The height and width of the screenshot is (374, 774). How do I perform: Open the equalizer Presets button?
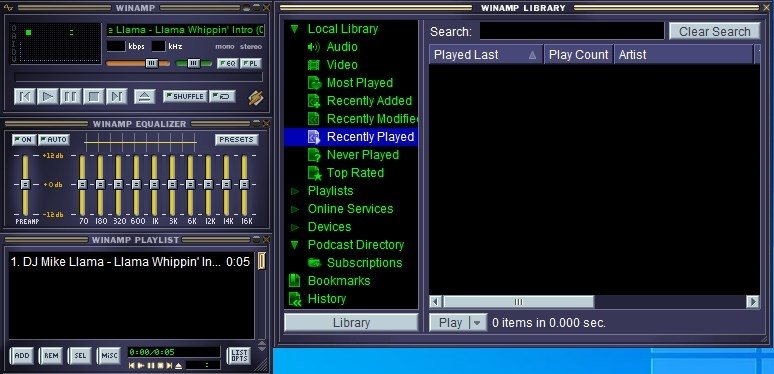(236, 140)
